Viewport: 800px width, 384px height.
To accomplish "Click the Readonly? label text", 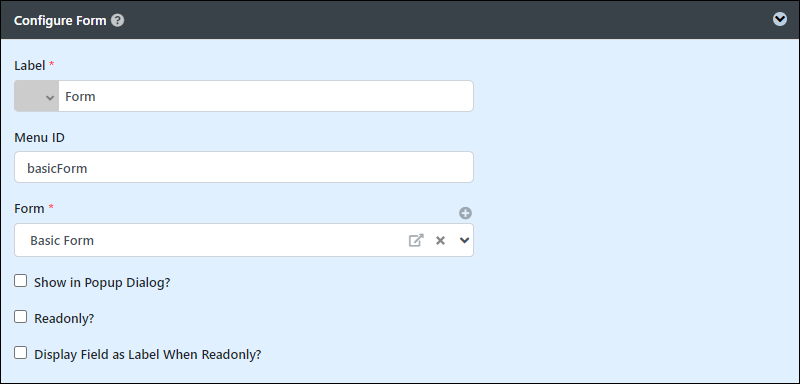I will click(x=64, y=319).
